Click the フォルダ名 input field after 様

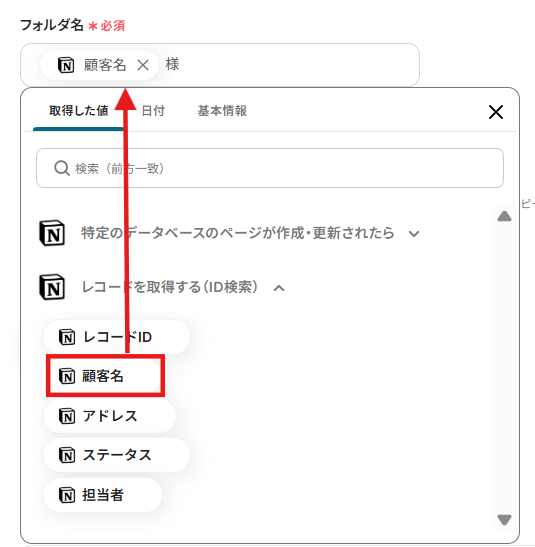pyautogui.click(x=220, y=65)
